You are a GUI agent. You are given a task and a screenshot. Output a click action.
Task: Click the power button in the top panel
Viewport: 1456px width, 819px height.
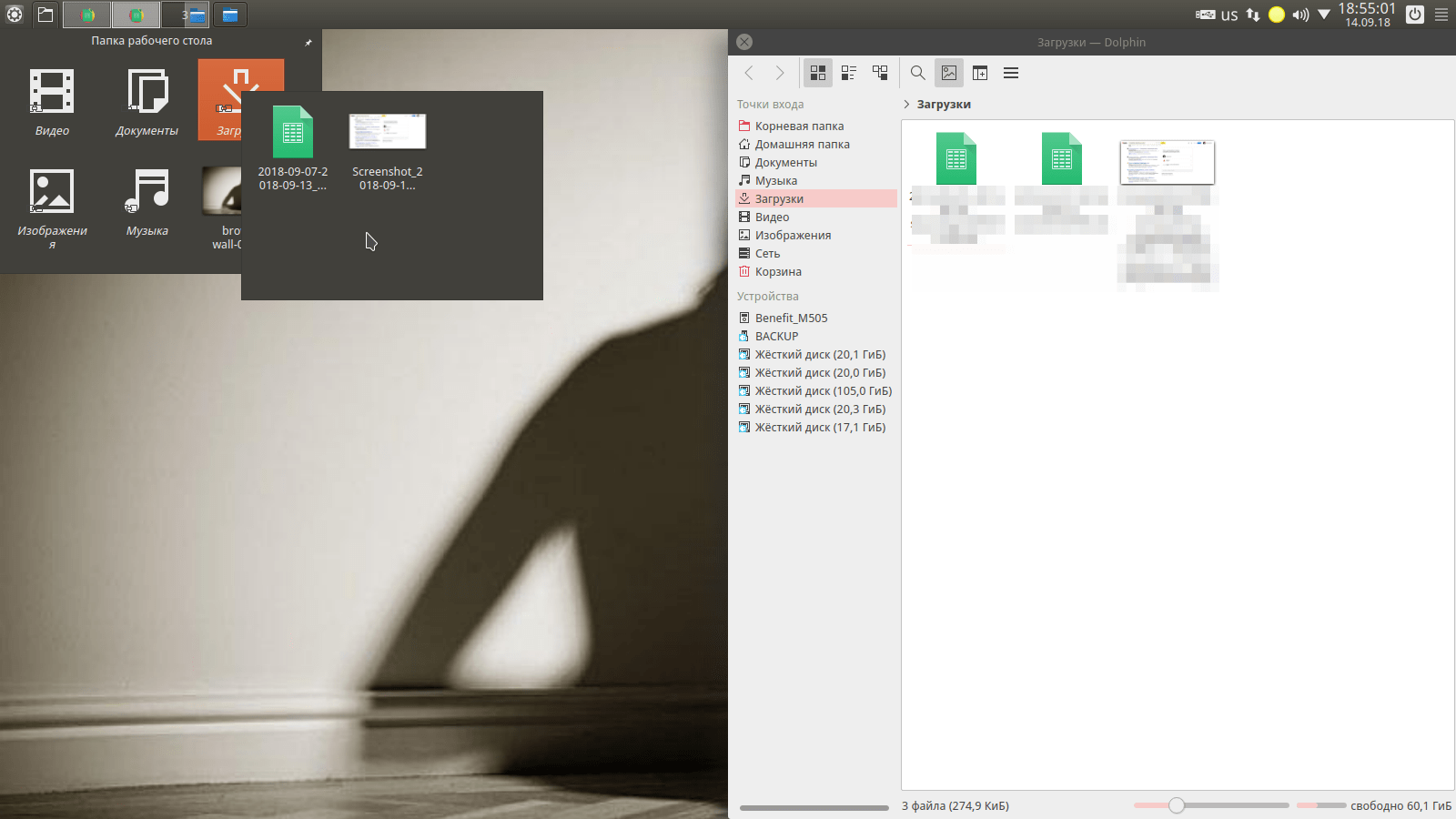point(1414,15)
